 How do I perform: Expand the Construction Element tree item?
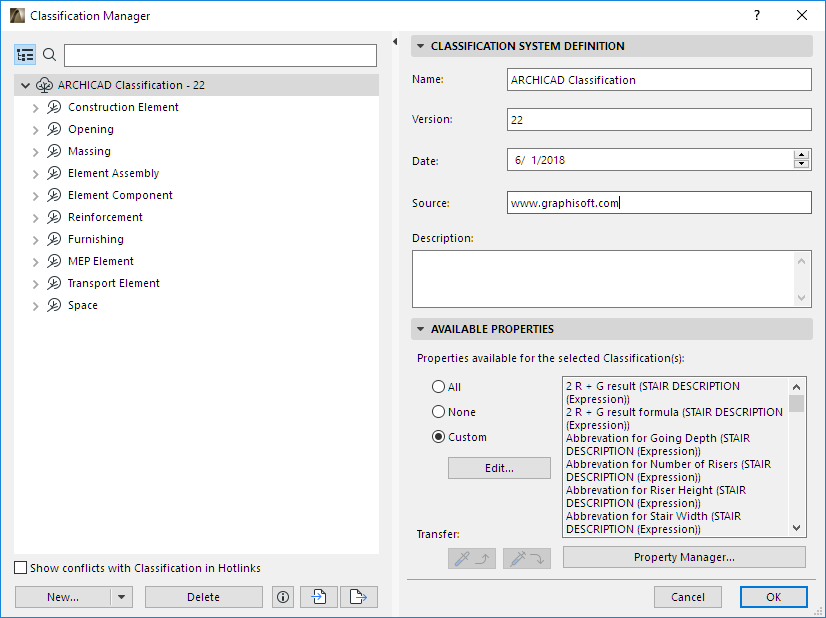coord(35,107)
